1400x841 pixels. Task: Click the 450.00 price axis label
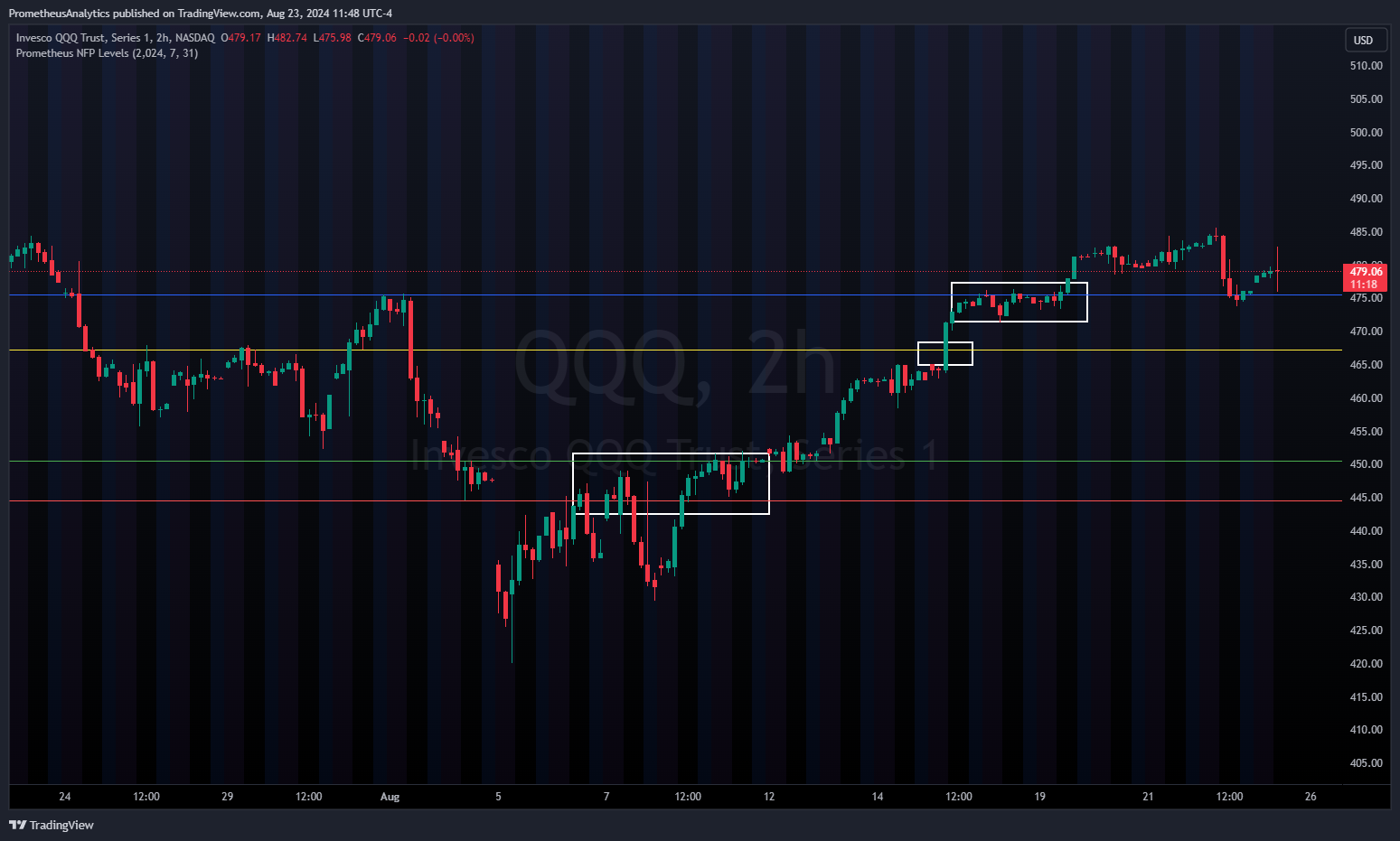tap(1366, 464)
